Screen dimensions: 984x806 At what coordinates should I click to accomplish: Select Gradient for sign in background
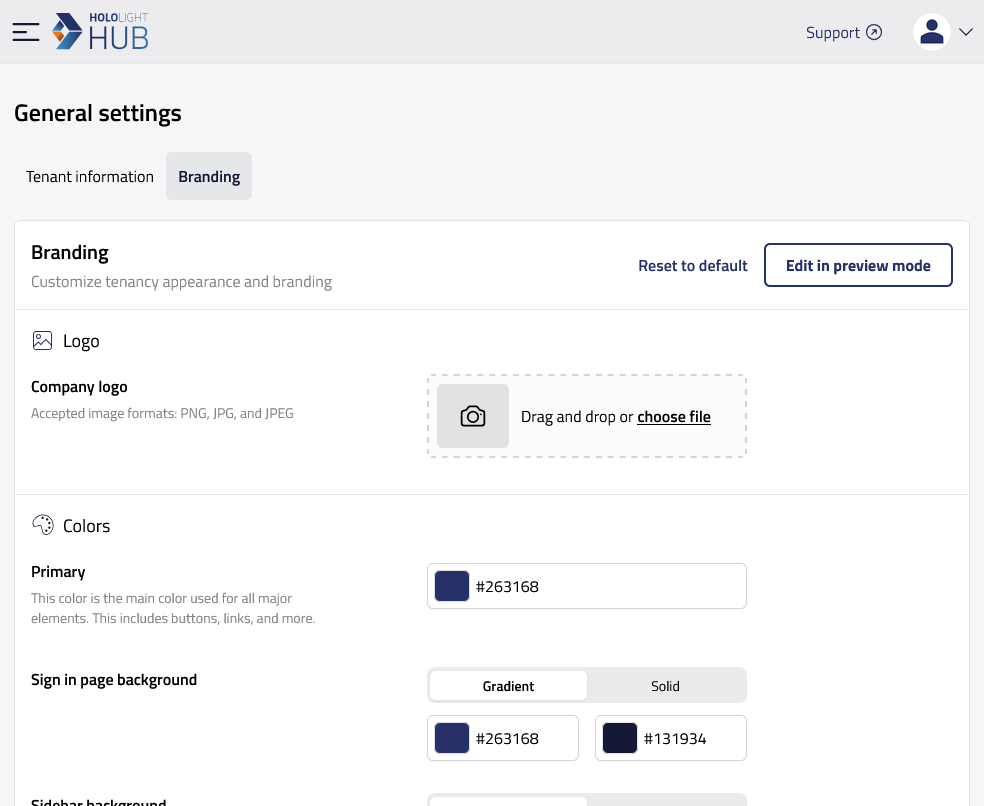click(508, 685)
